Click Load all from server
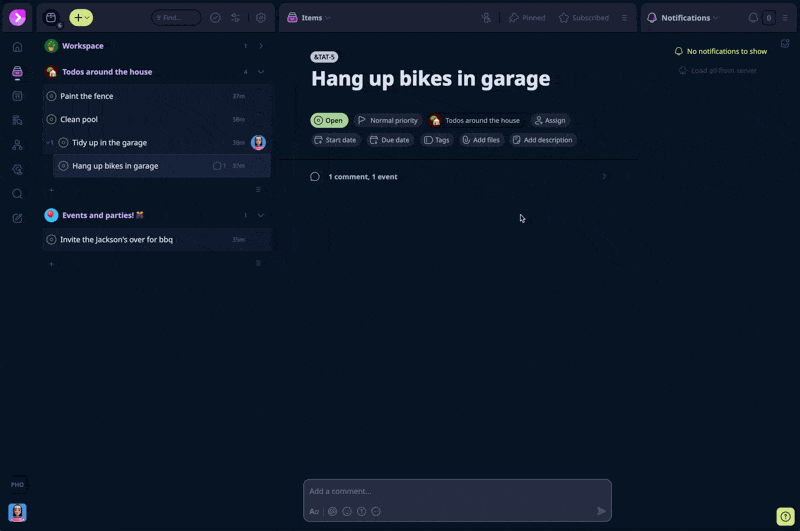This screenshot has width=800, height=531. click(718, 70)
